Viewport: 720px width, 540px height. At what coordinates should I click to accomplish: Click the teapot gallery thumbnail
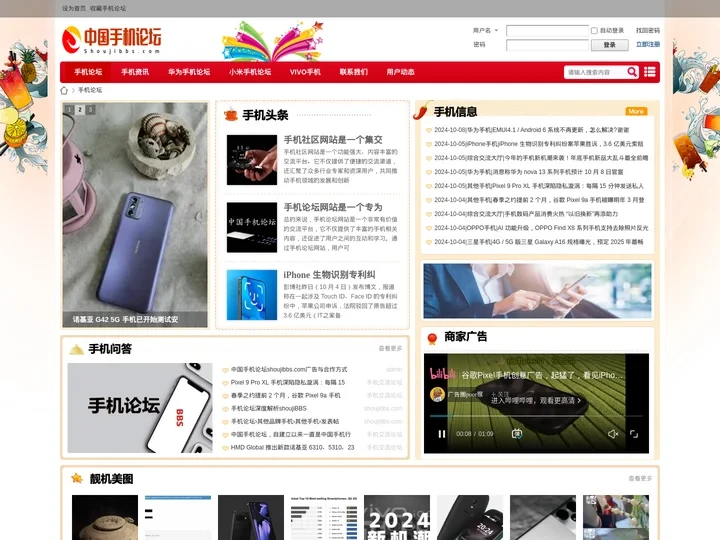(105, 518)
